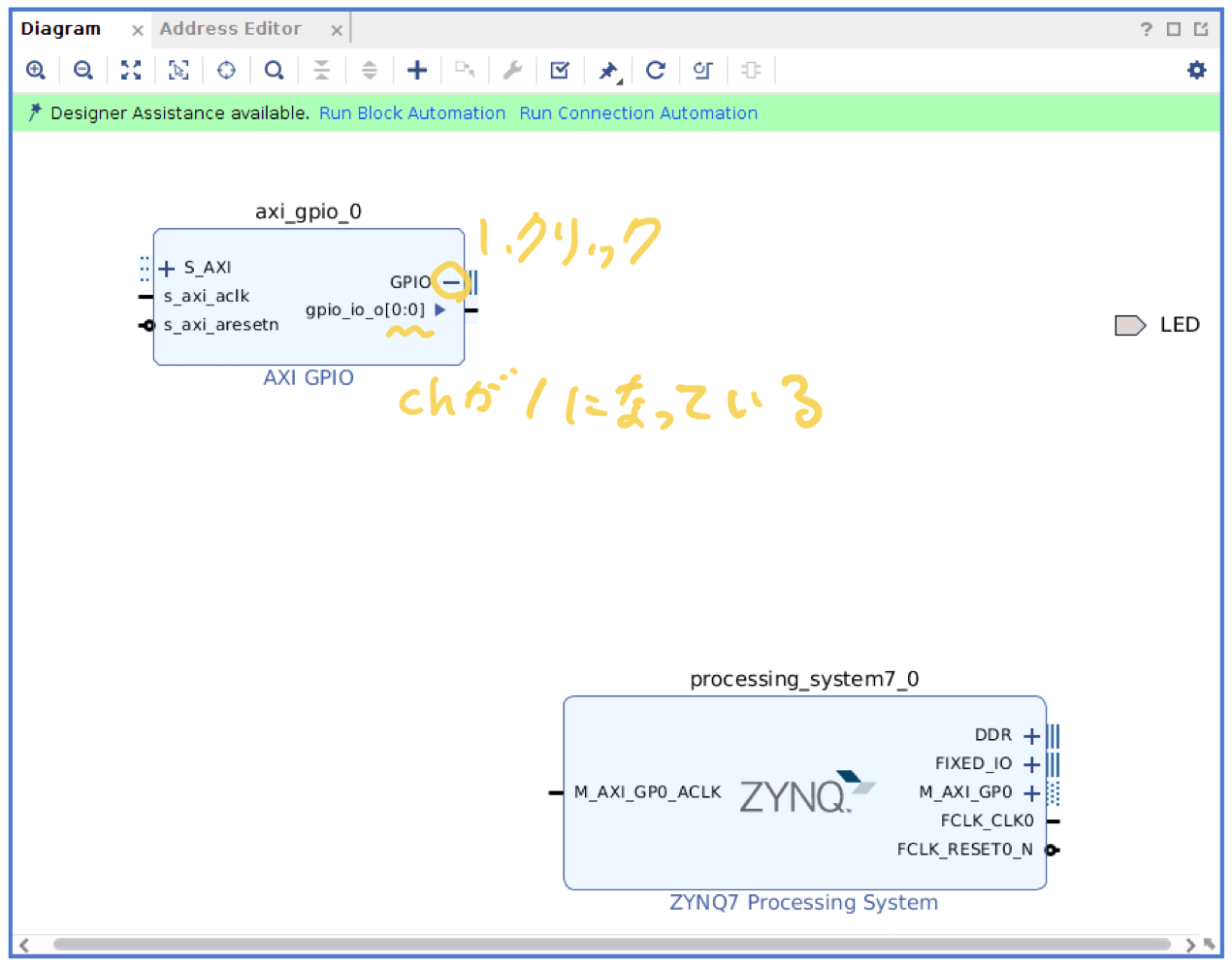Open diagram settings gear icon

1197,70
